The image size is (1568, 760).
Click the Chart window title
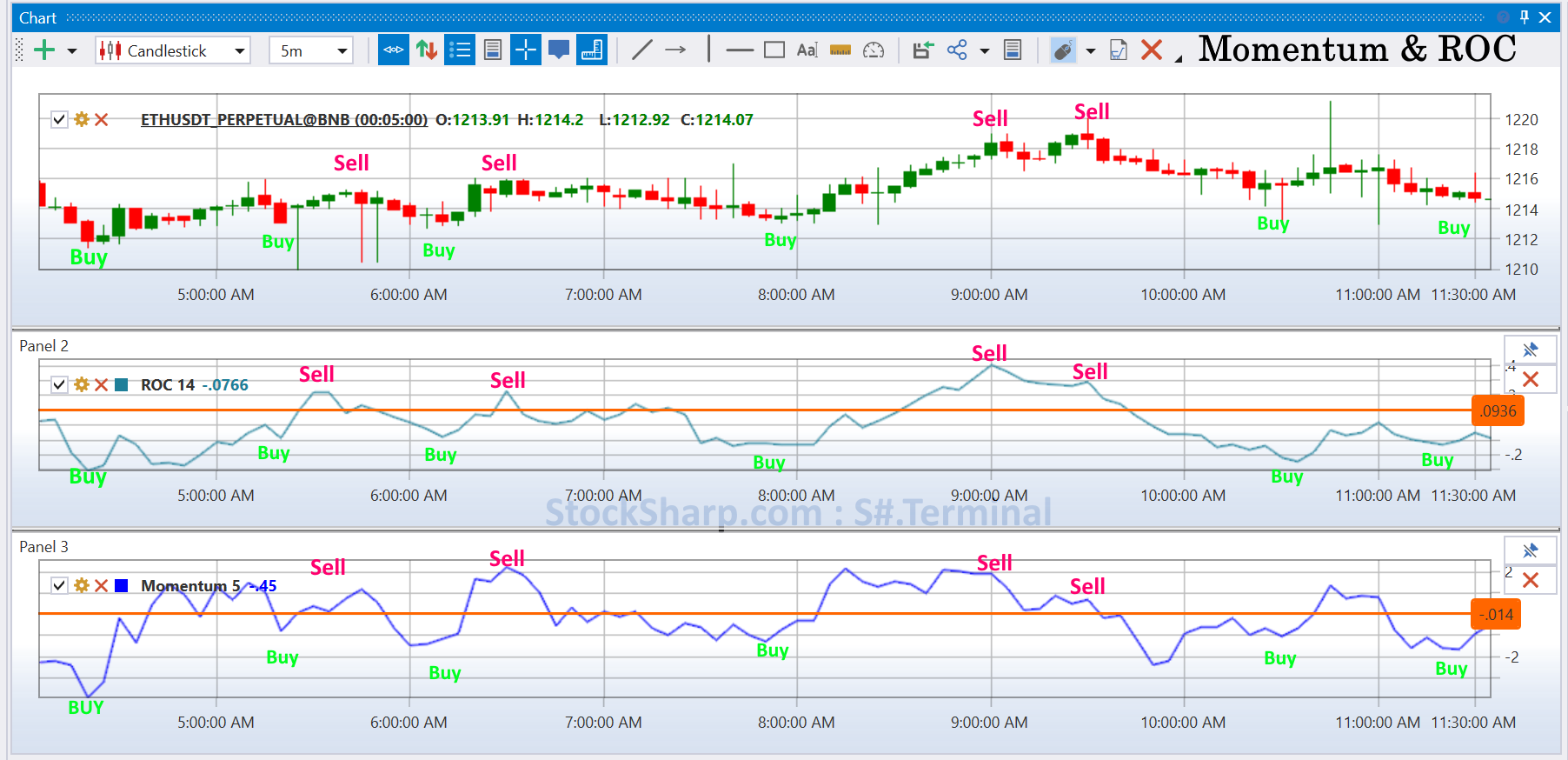pos(37,17)
